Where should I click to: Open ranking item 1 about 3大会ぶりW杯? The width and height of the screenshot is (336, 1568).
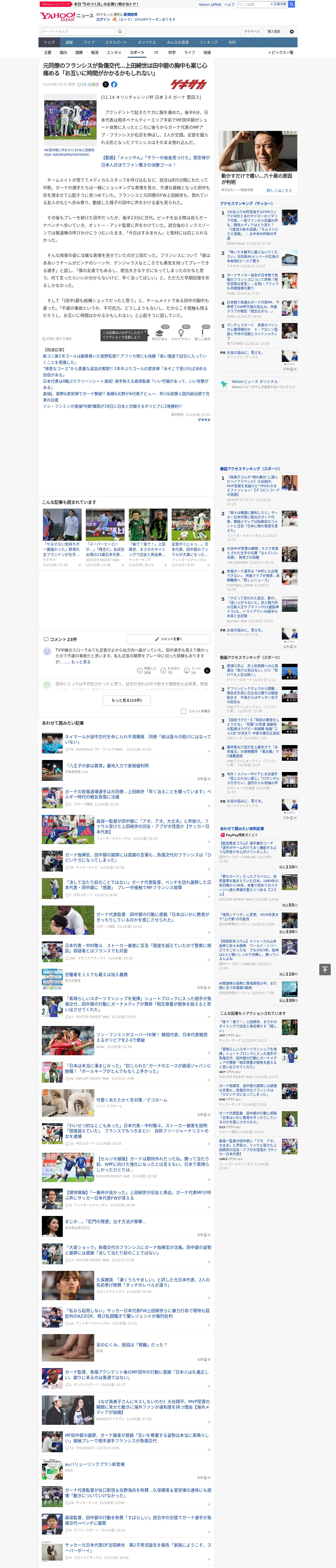pyautogui.click(x=253, y=226)
